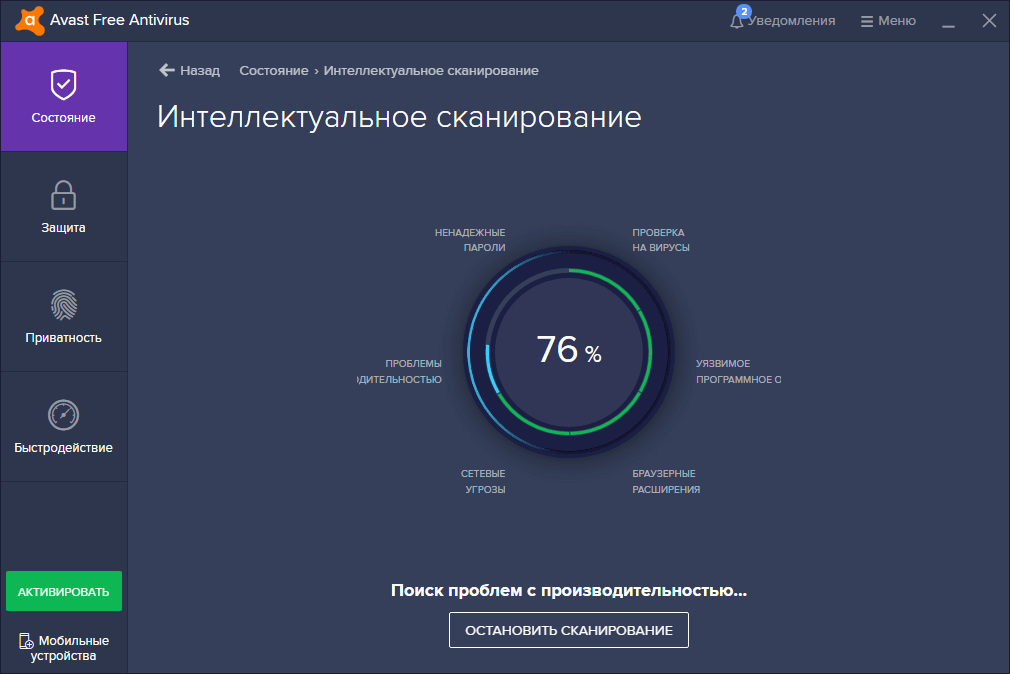Open Быстродействие speedometer icon

[x=63, y=416]
